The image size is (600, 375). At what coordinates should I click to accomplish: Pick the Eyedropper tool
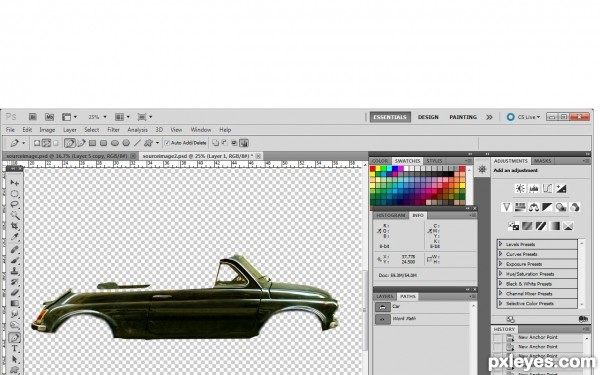pyautogui.click(x=15, y=236)
